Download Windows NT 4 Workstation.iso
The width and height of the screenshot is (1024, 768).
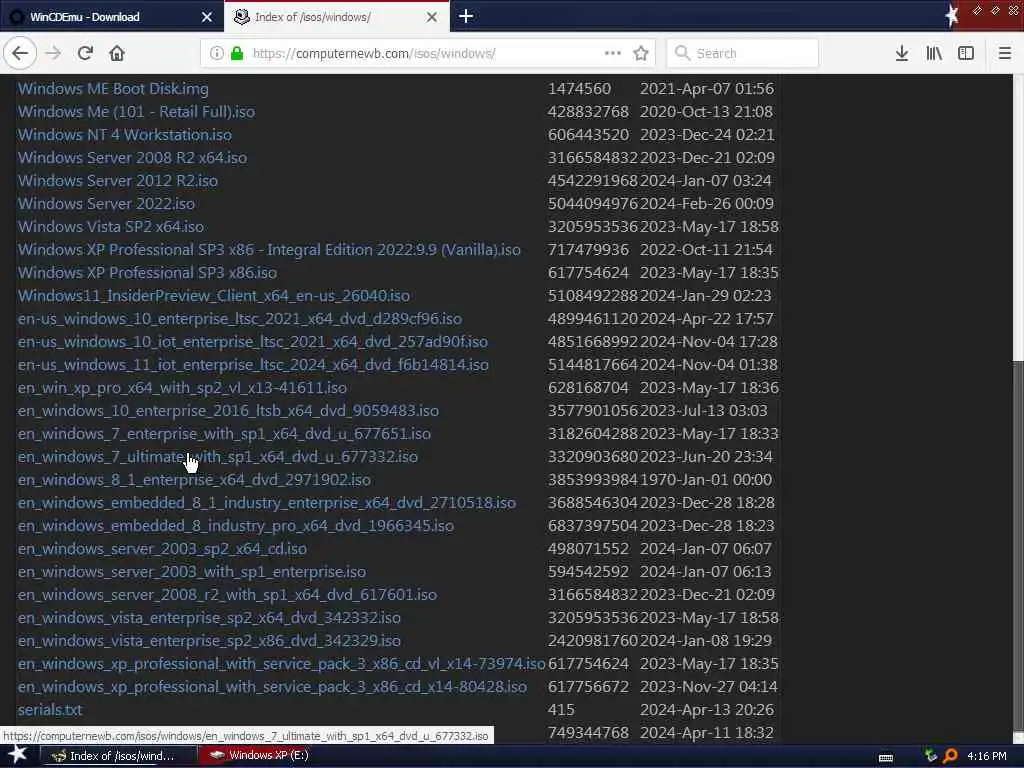click(x=125, y=135)
